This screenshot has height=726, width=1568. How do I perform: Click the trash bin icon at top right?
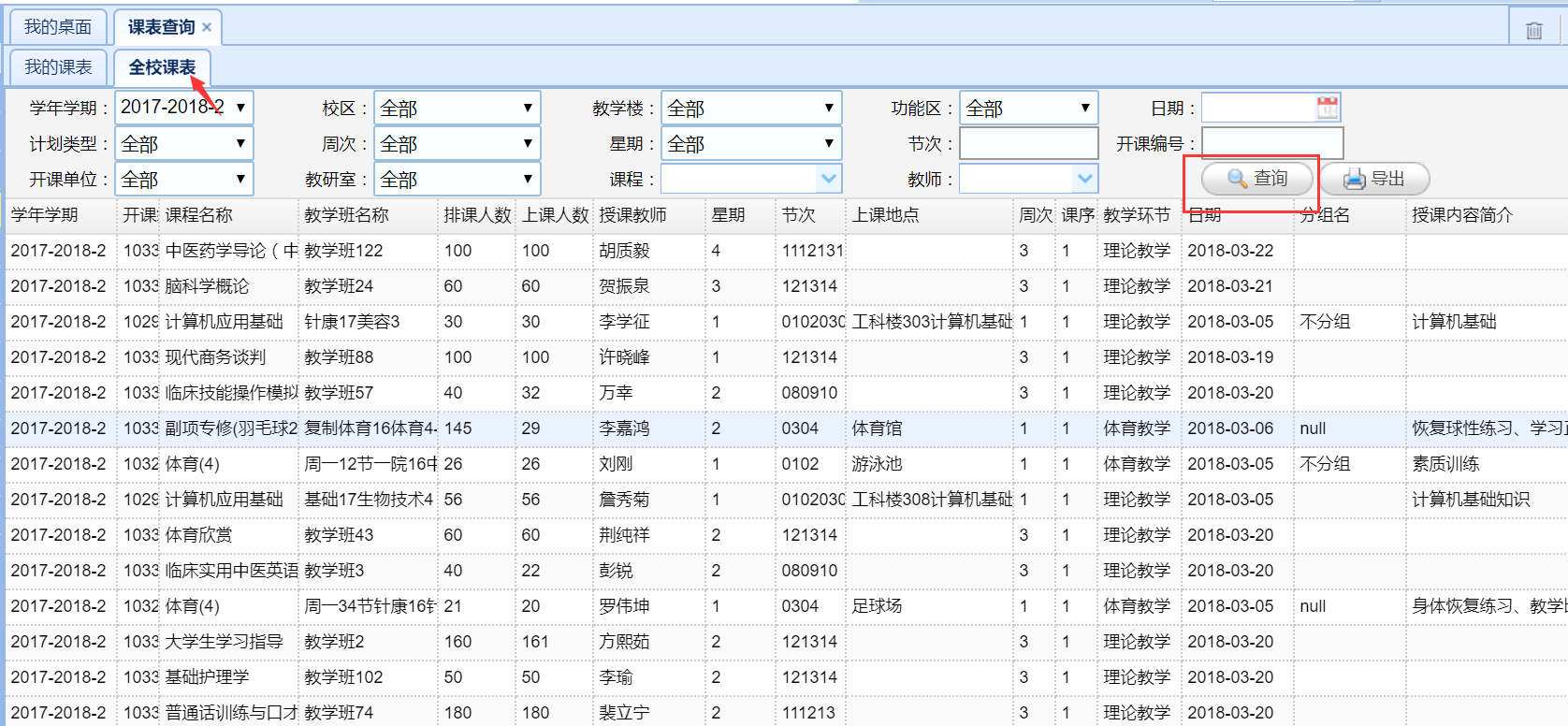1533,31
